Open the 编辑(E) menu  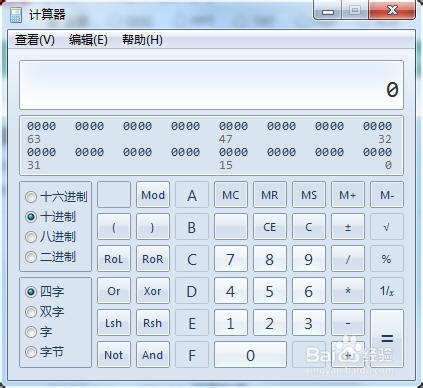tap(88, 40)
